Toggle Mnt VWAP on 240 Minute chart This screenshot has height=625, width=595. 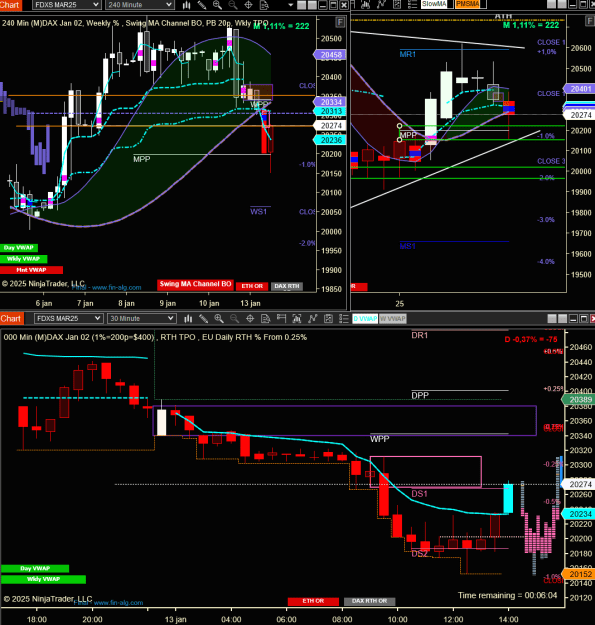(31, 270)
